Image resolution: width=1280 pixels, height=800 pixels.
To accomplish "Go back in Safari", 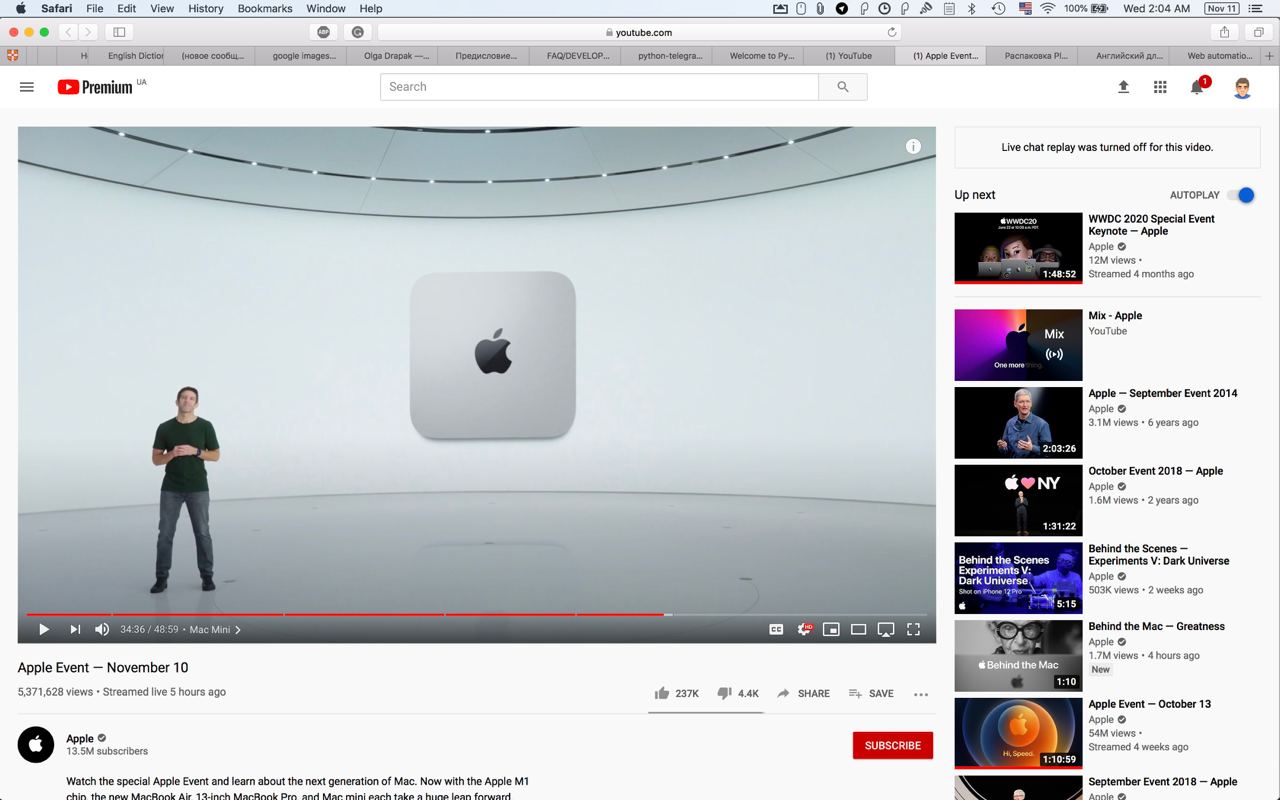I will [69, 32].
